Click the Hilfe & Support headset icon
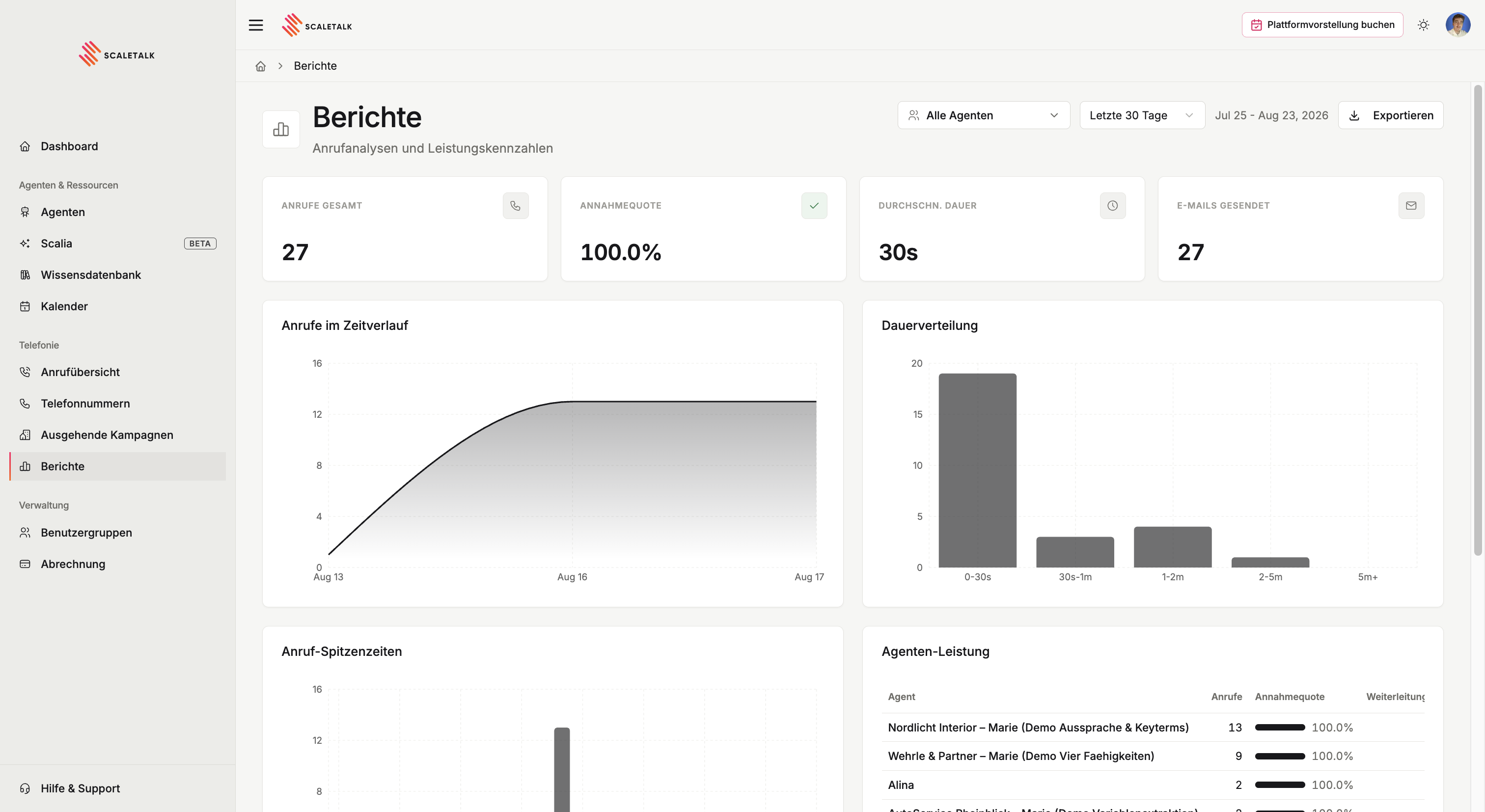Screen dimensions: 1485x812 [x=25, y=788]
